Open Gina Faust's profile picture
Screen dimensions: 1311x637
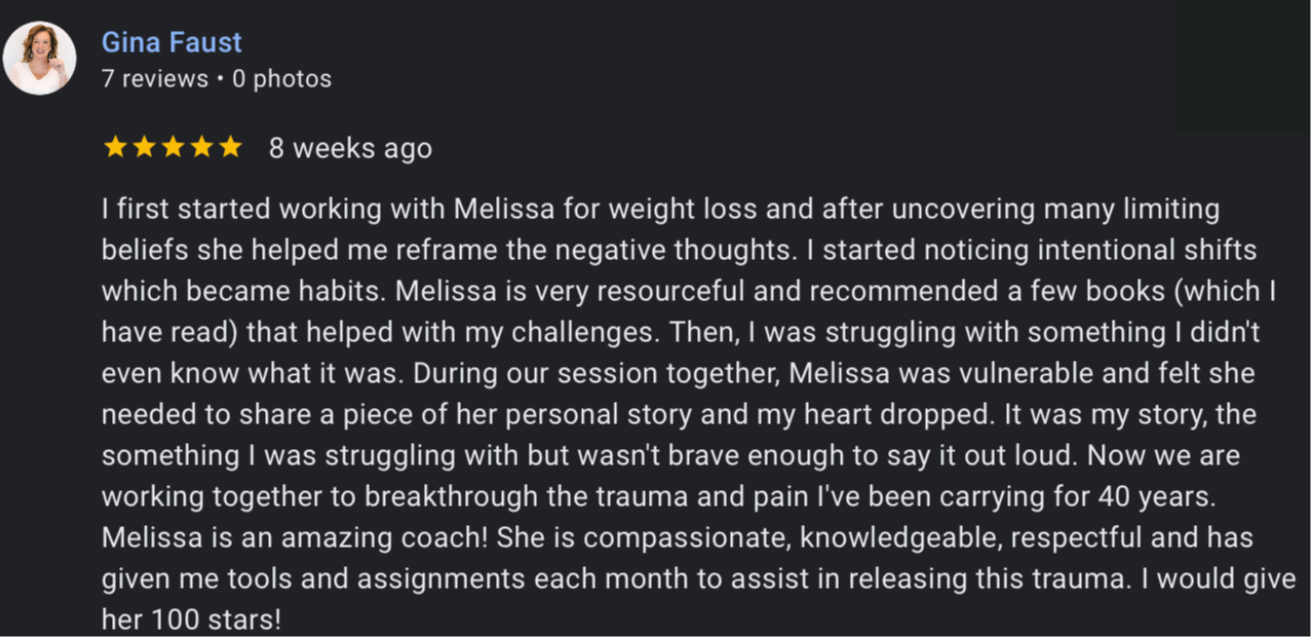coord(39,58)
